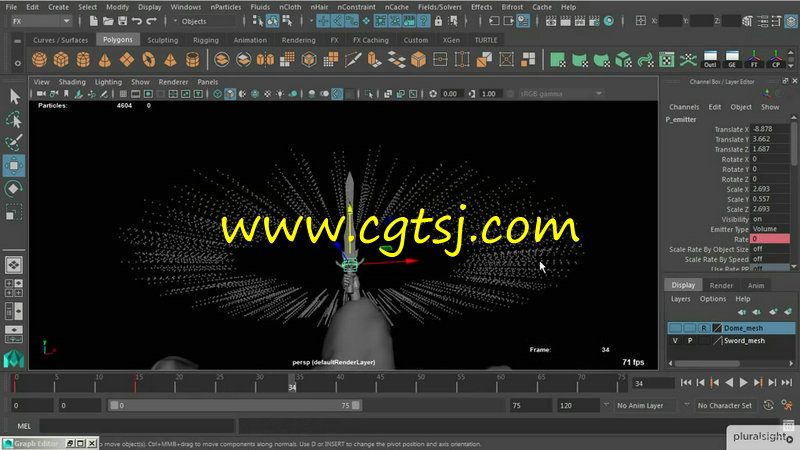The image size is (800, 450).
Task: Create a polygon cone from the shelf
Action: point(105,60)
